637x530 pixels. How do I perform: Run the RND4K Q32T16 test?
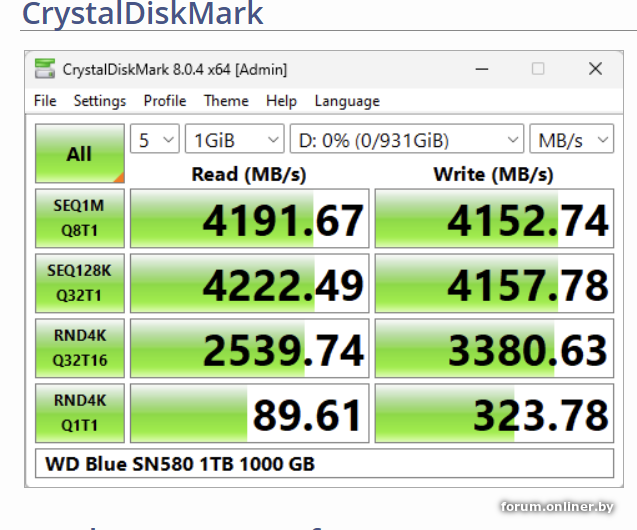[80, 348]
